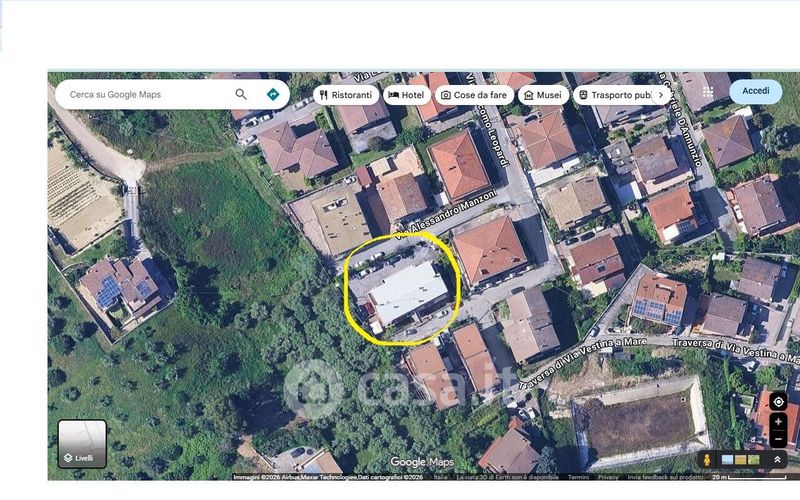Focus the Cerca su Google Maps field
Image resolution: width=800 pixels, height=500 pixels.
click(148, 94)
